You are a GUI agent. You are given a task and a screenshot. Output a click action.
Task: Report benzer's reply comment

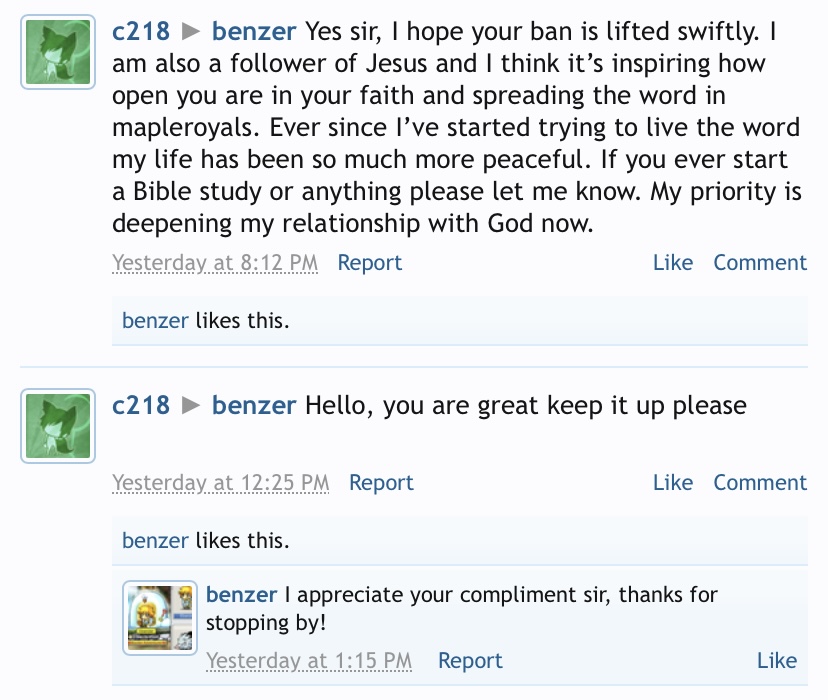point(470,661)
